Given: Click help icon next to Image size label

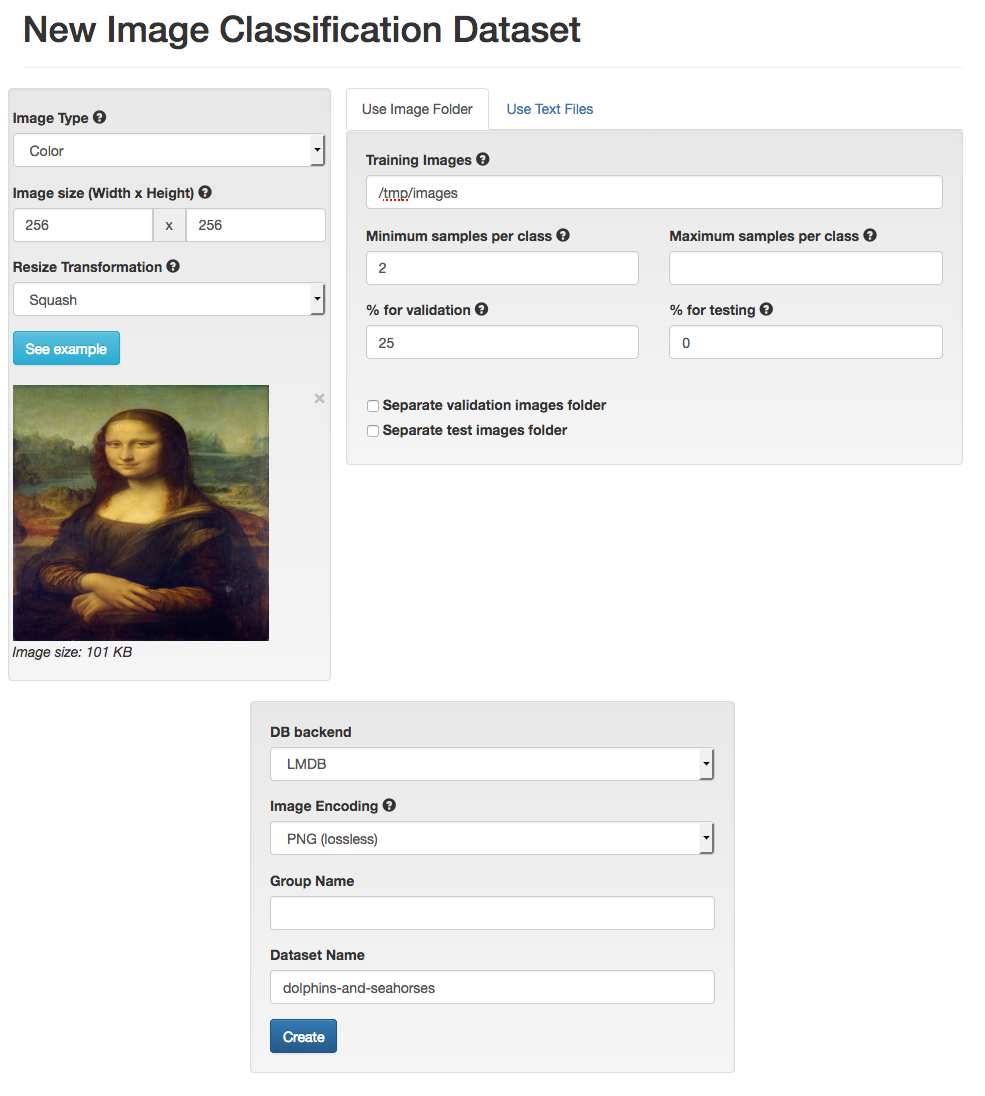Looking at the screenshot, I should pos(205,192).
